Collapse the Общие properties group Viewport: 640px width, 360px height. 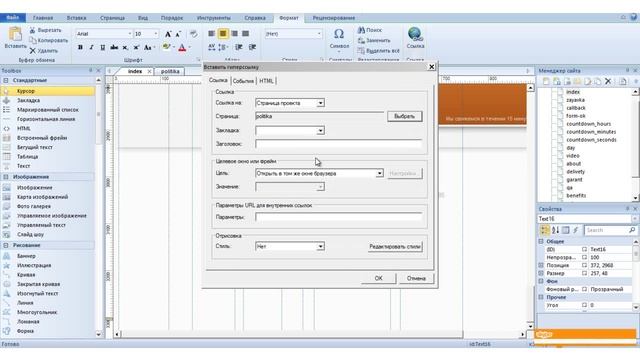pyautogui.click(x=541, y=242)
